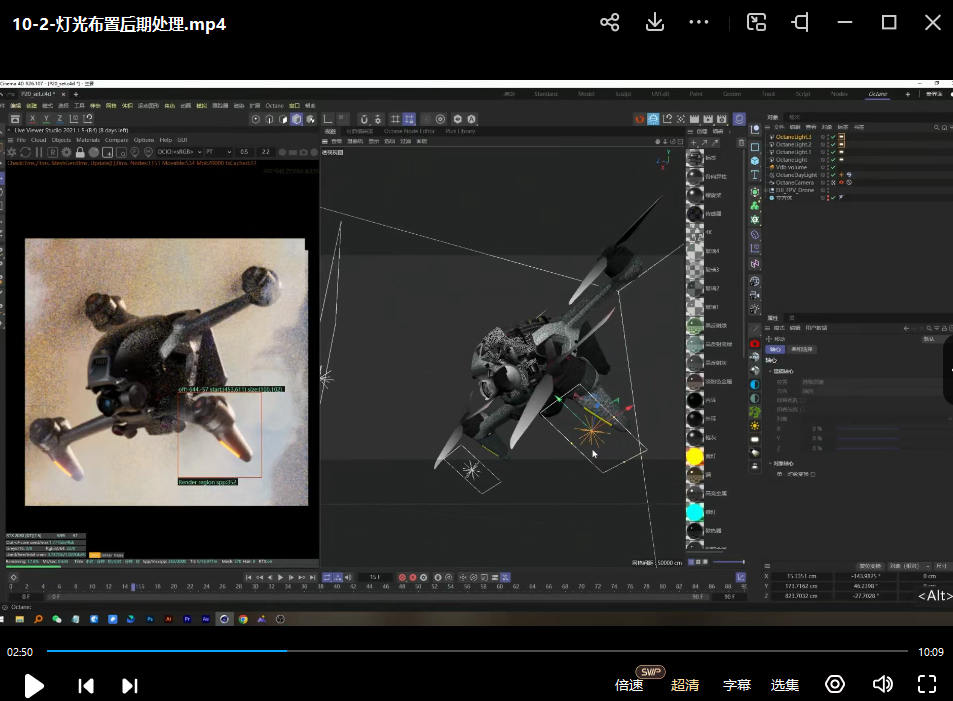Viewport: 953px width, 701px height.
Task: Click the 选集 episode list button
Action: pos(785,685)
